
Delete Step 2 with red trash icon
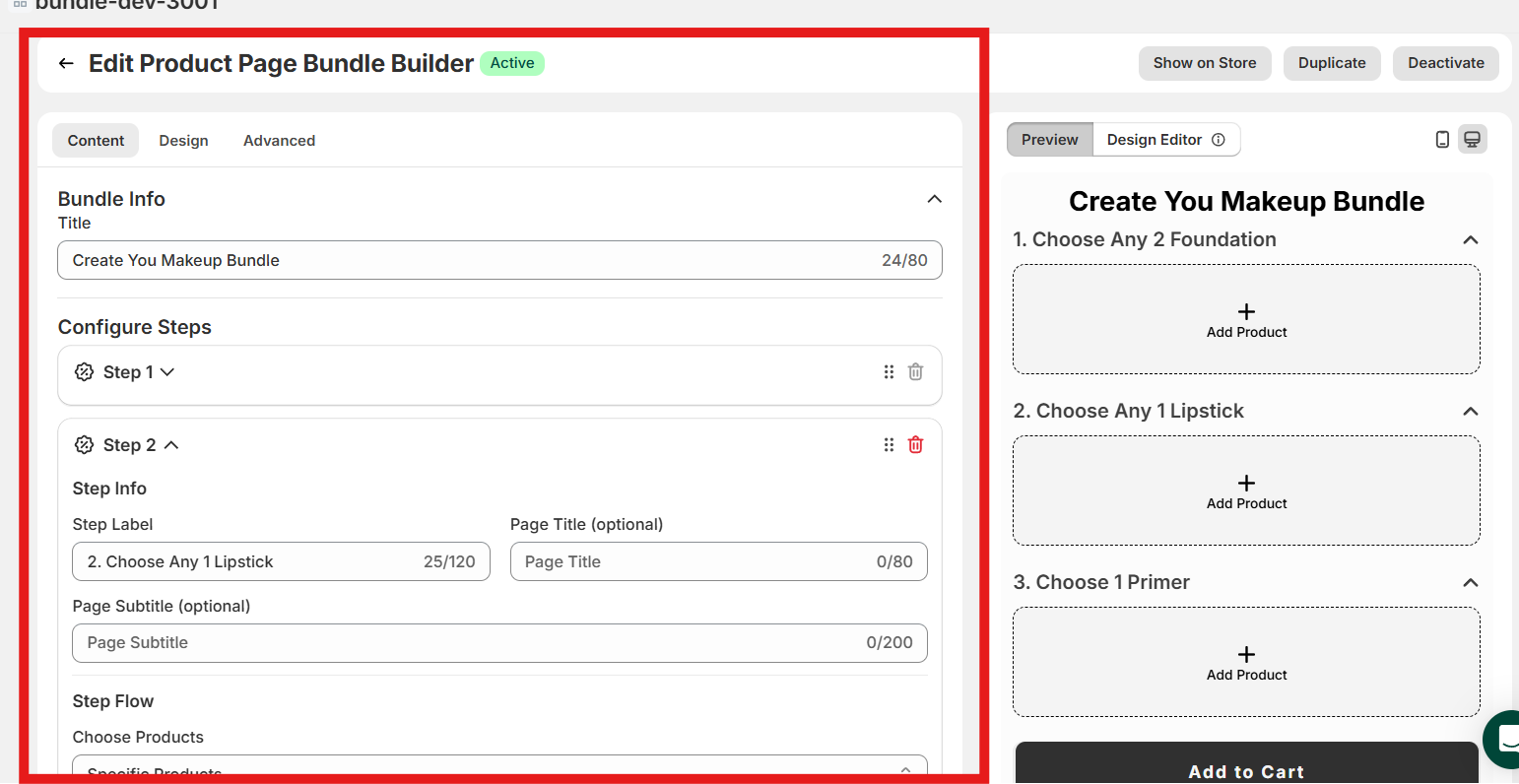point(915,445)
